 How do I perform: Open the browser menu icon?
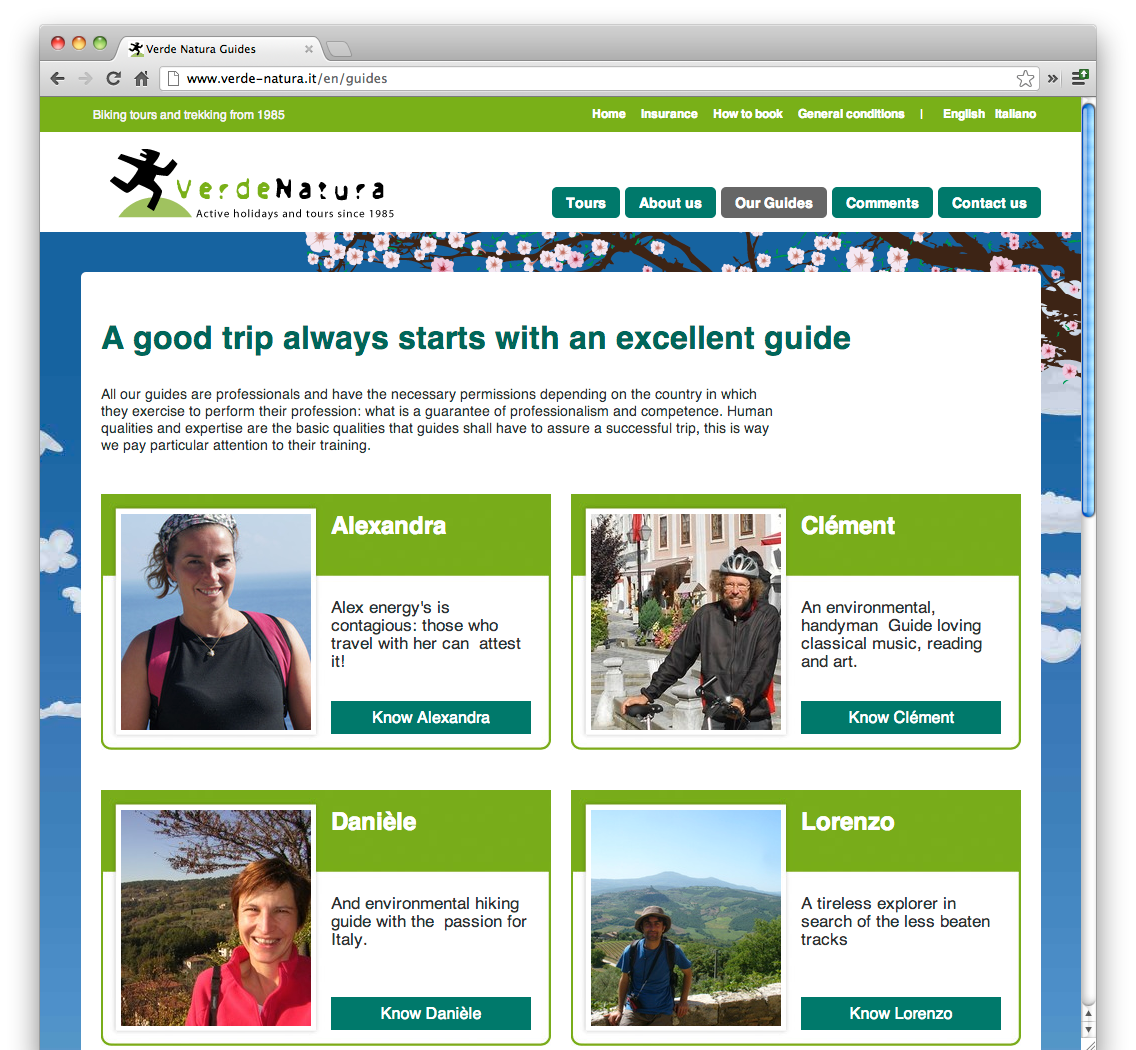click(x=1079, y=78)
